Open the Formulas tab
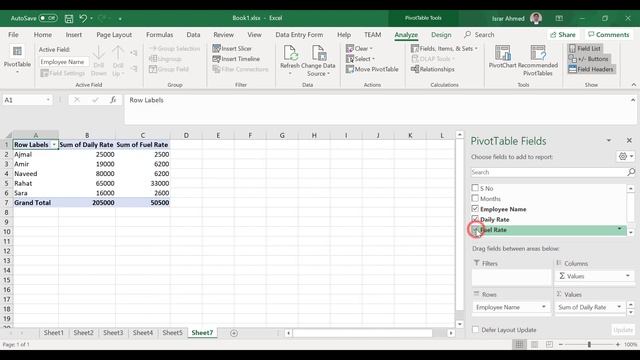 coord(160,35)
